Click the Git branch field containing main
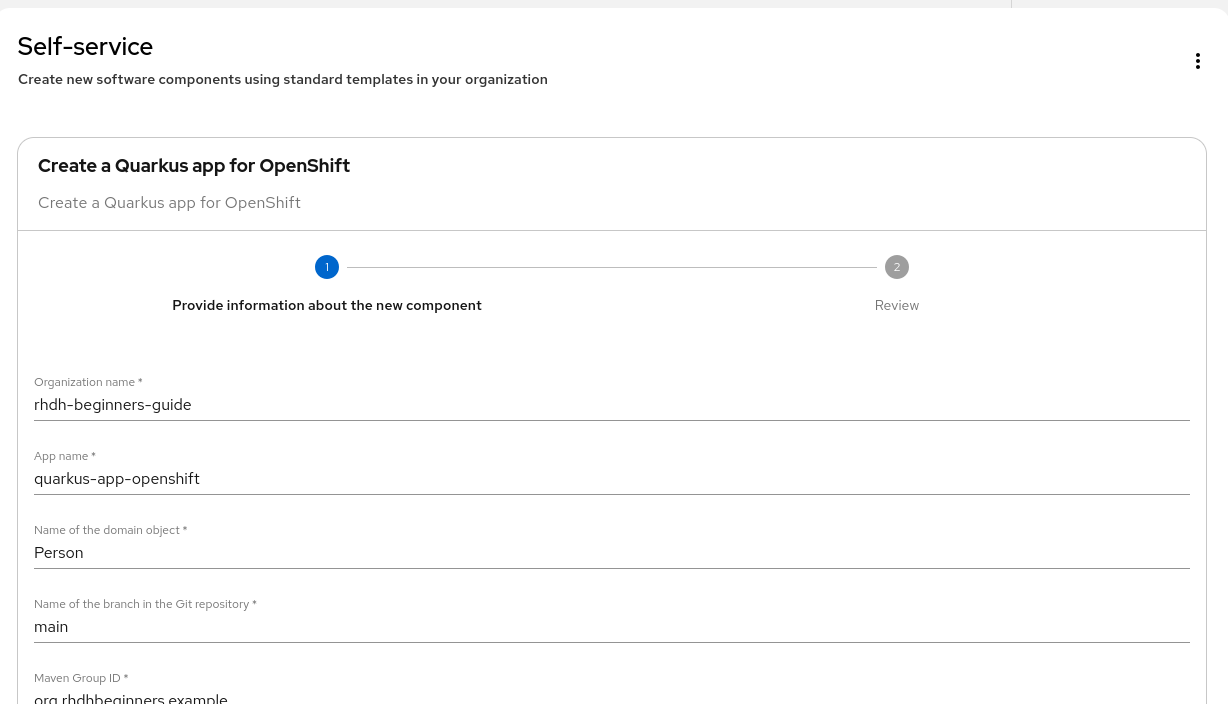The width and height of the screenshot is (1228, 704). click(611, 627)
